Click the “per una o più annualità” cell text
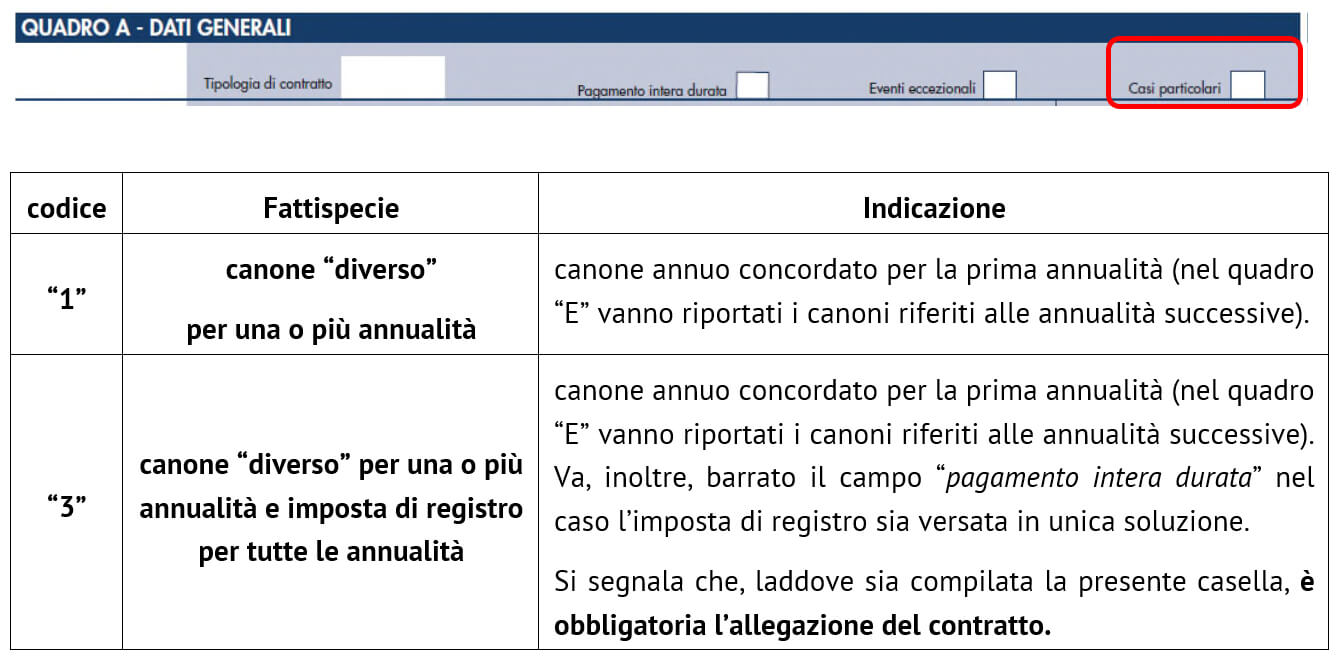The width and height of the screenshot is (1336, 658). (x=331, y=329)
